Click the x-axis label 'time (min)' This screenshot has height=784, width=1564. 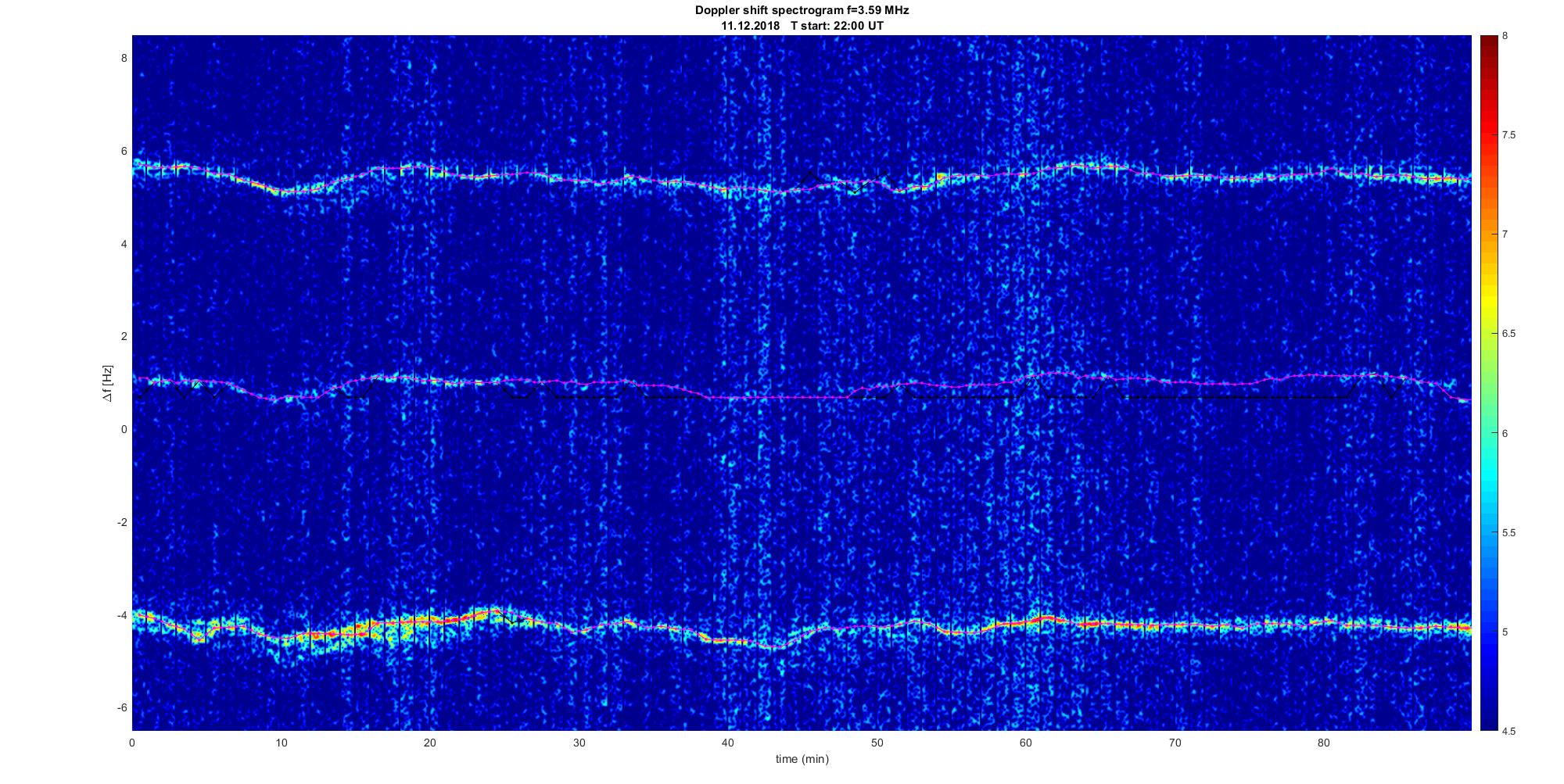[802, 759]
